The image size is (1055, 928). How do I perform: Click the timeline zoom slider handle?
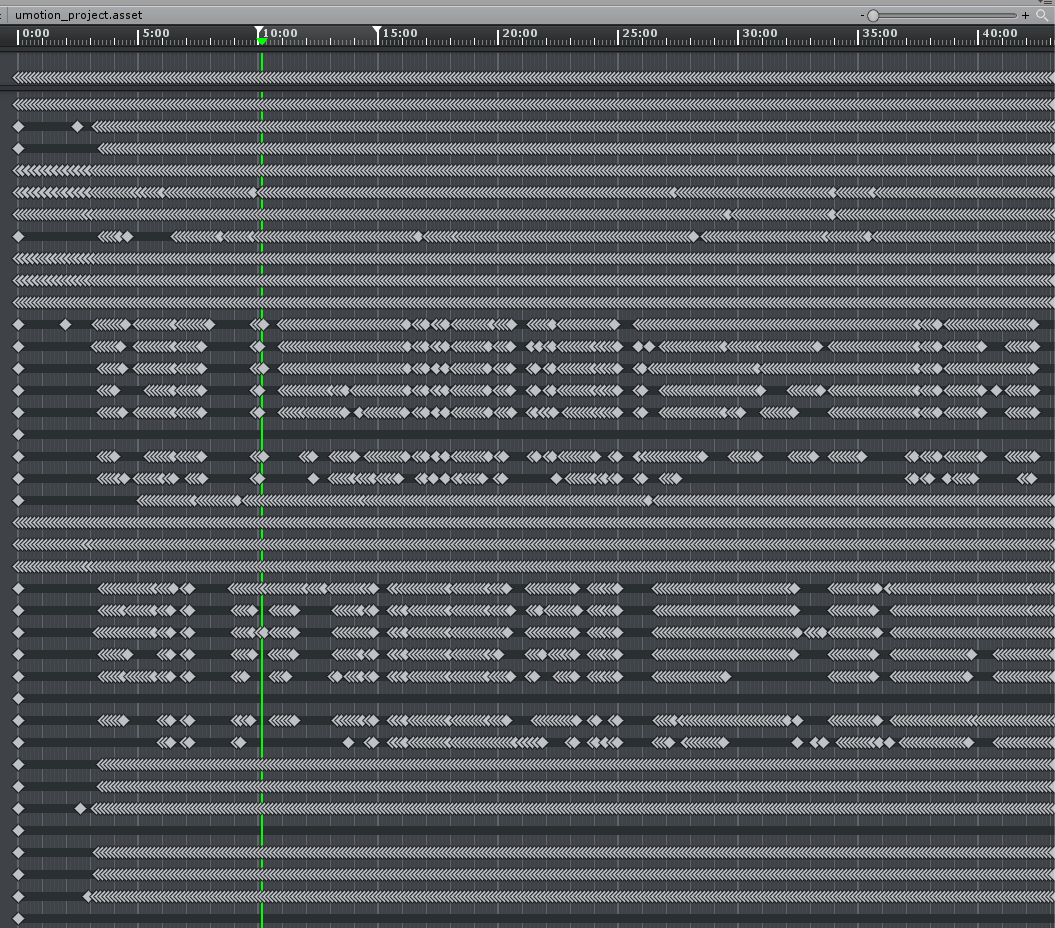point(873,15)
